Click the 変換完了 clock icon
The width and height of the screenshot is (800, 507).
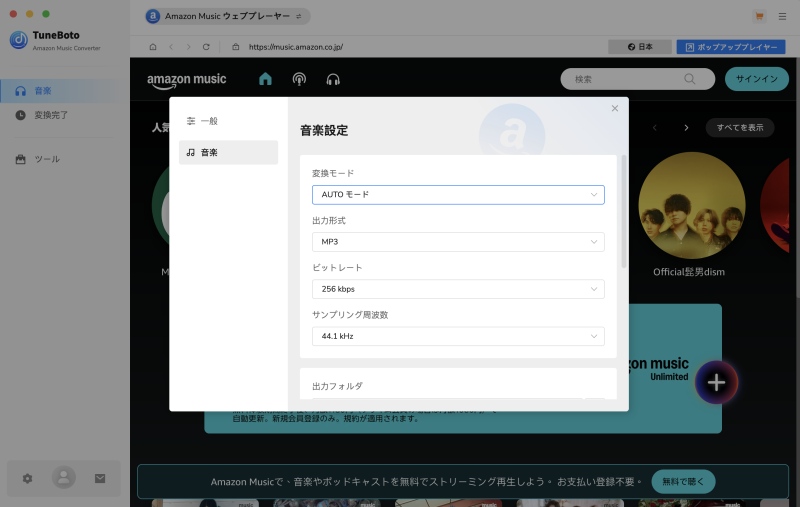tap(20, 115)
